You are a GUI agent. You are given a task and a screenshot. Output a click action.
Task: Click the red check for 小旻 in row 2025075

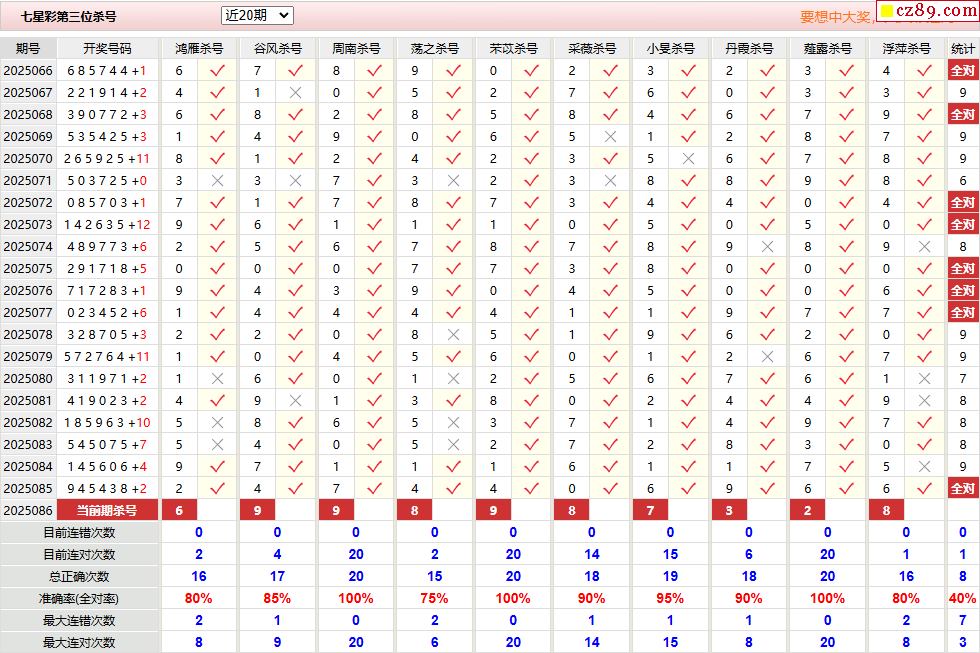coord(689,269)
